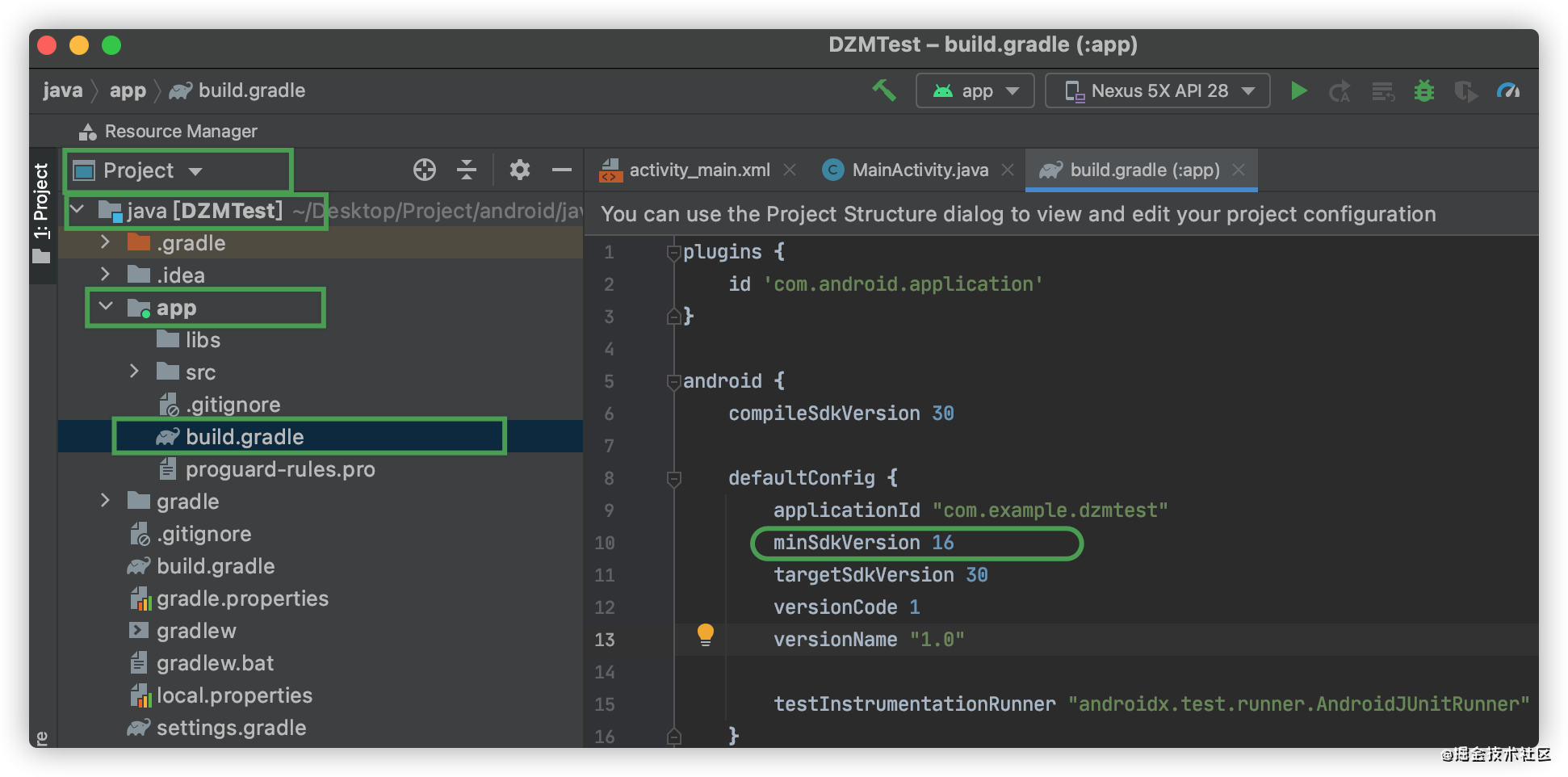
Task: Click the red close window button
Action: coord(47,45)
